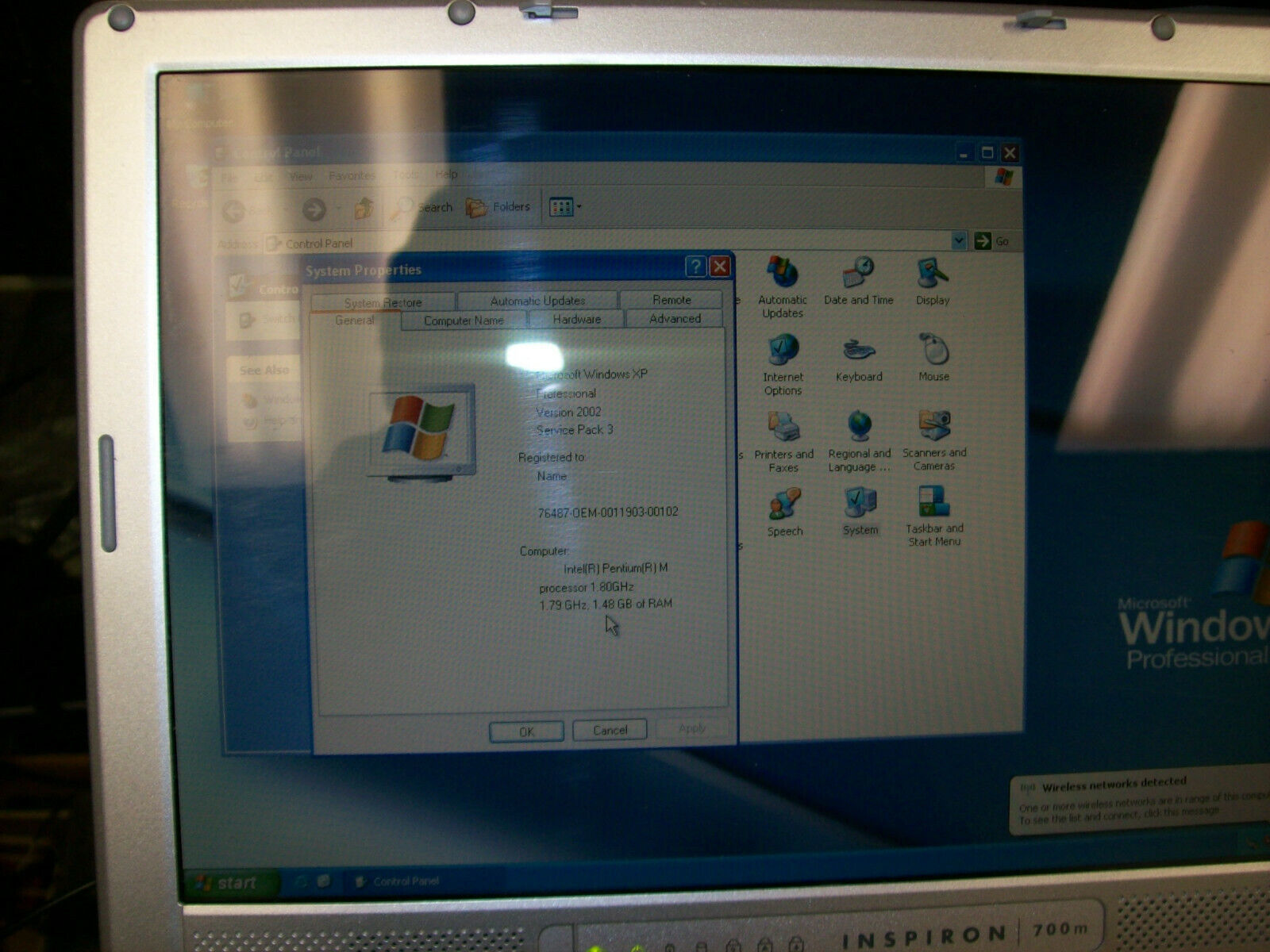The height and width of the screenshot is (952, 1270).
Task: Click OK in System Properties
Action: point(526,731)
